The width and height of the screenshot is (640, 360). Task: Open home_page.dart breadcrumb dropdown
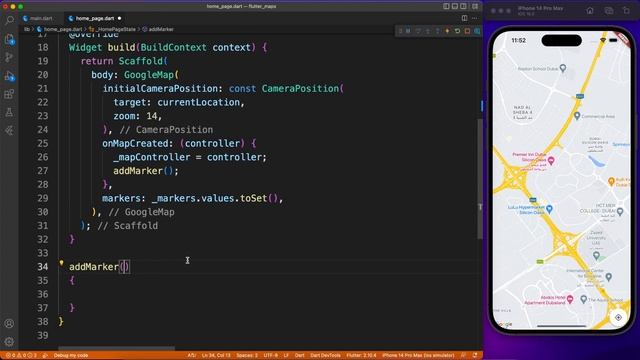(60, 29)
